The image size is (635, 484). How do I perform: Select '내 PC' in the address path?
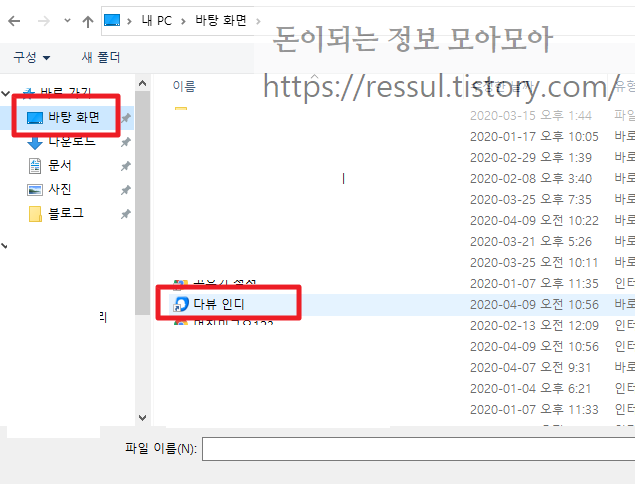click(156, 20)
